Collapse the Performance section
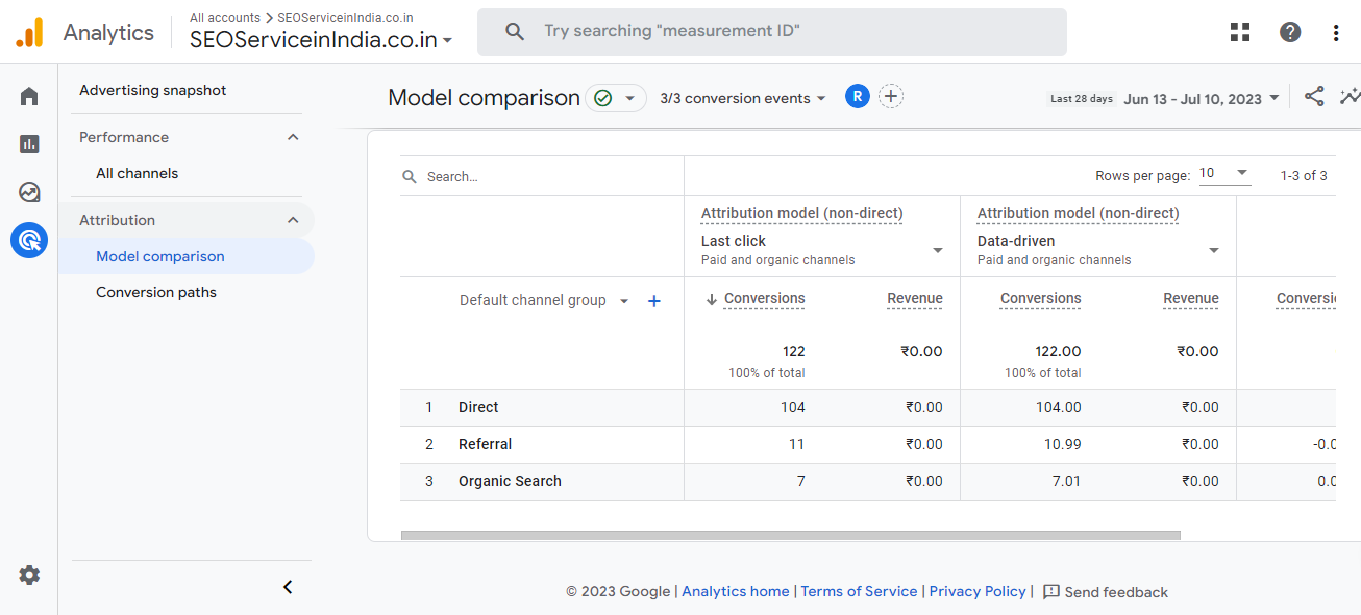1361x615 pixels. click(x=293, y=137)
